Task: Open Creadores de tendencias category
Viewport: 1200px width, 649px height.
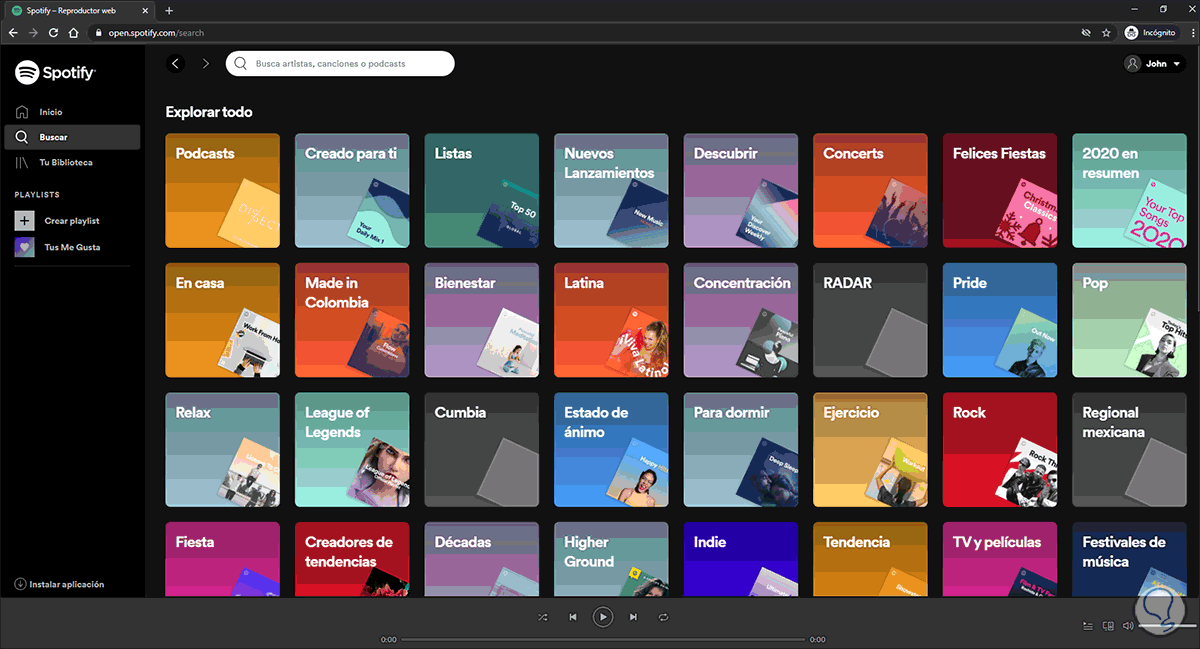Action: click(x=352, y=559)
